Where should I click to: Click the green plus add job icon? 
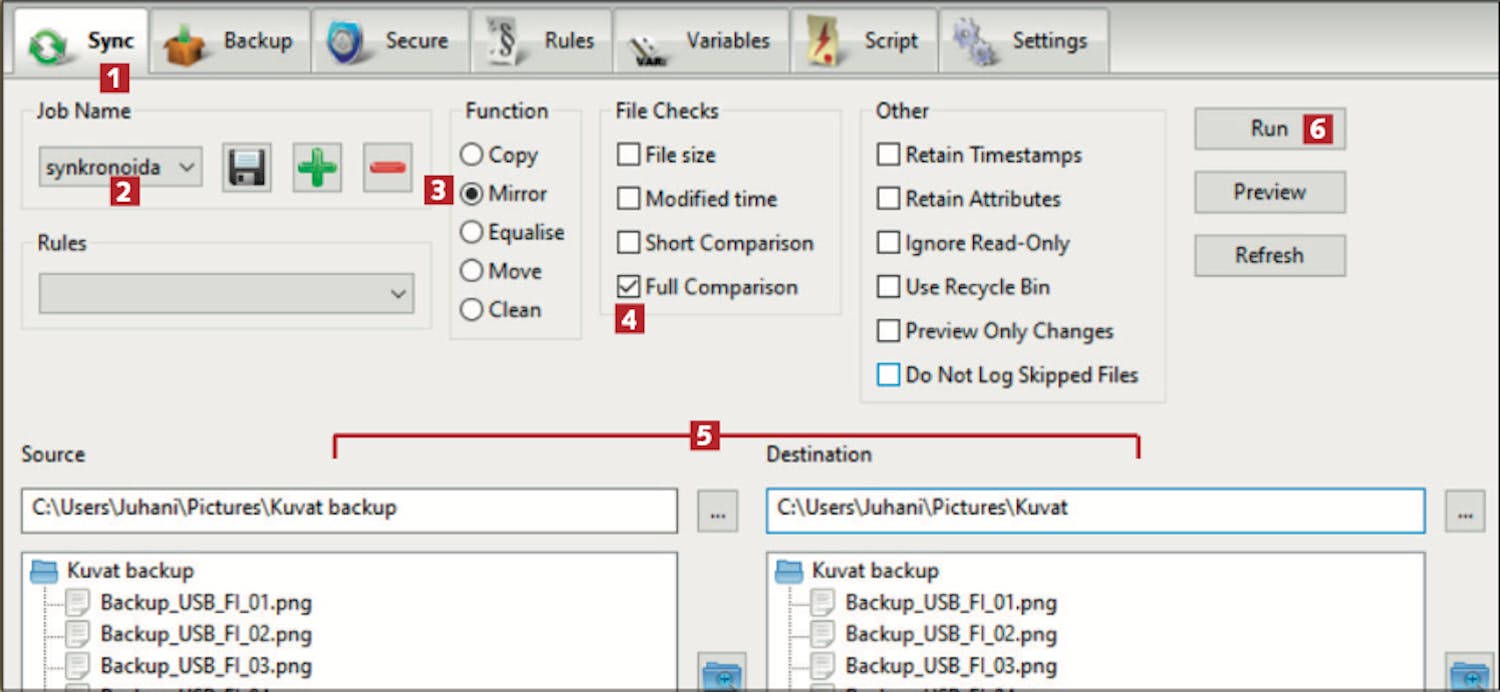(317, 168)
